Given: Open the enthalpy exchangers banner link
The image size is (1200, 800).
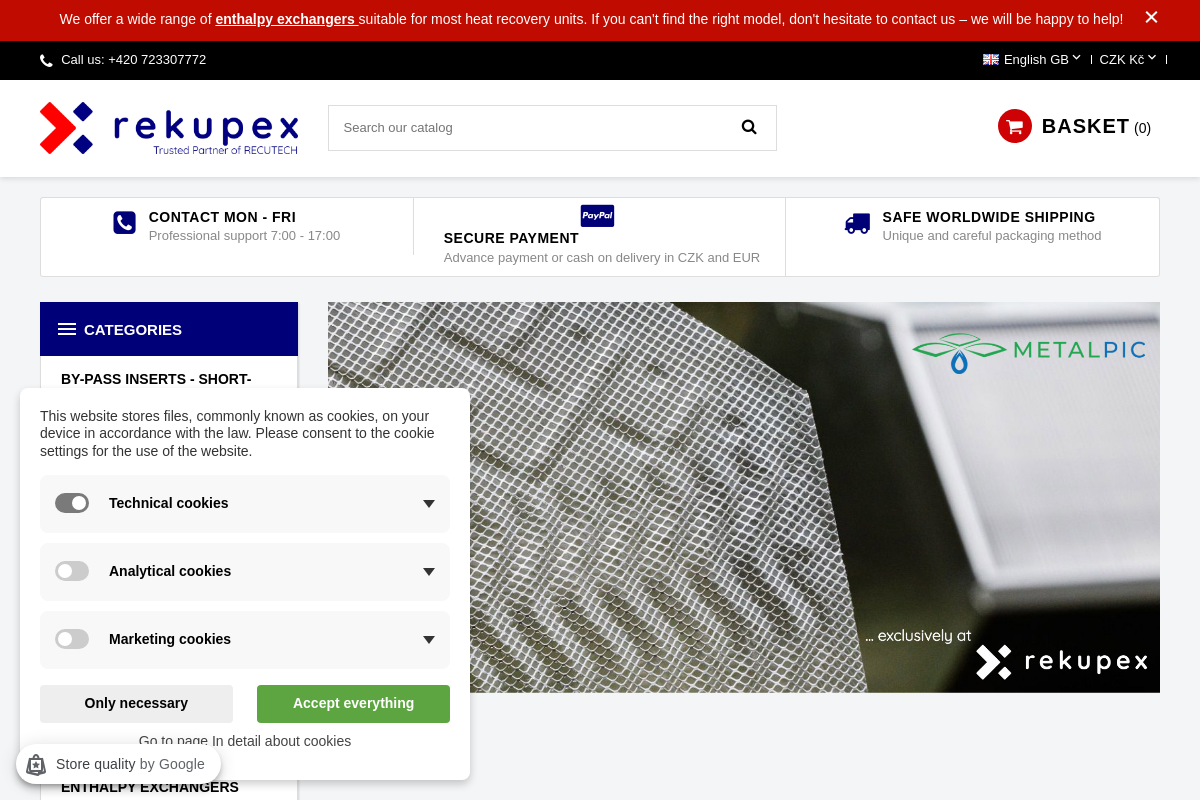Looking at the screenshot, I should coord(286,18).
